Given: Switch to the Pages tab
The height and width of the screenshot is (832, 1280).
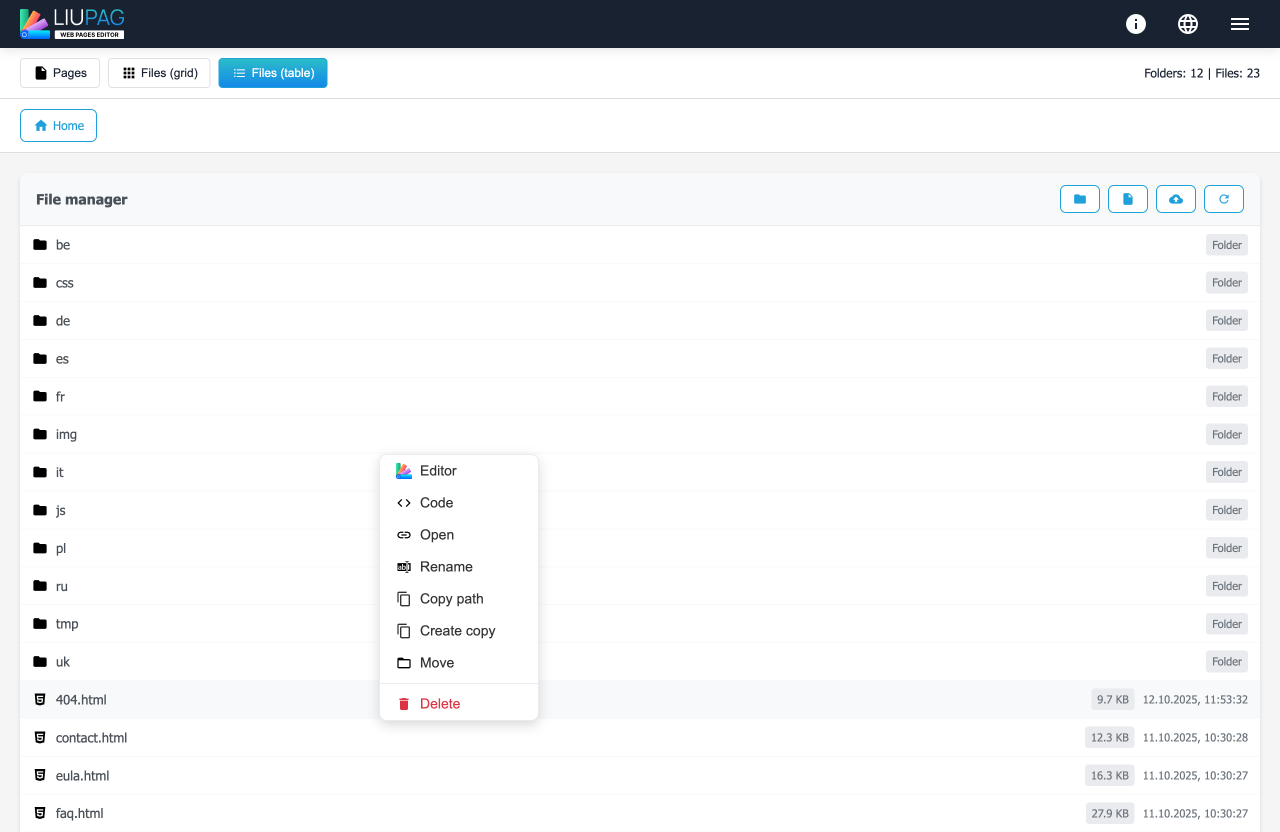Looking at the screenshot, I should click(60, 73).
